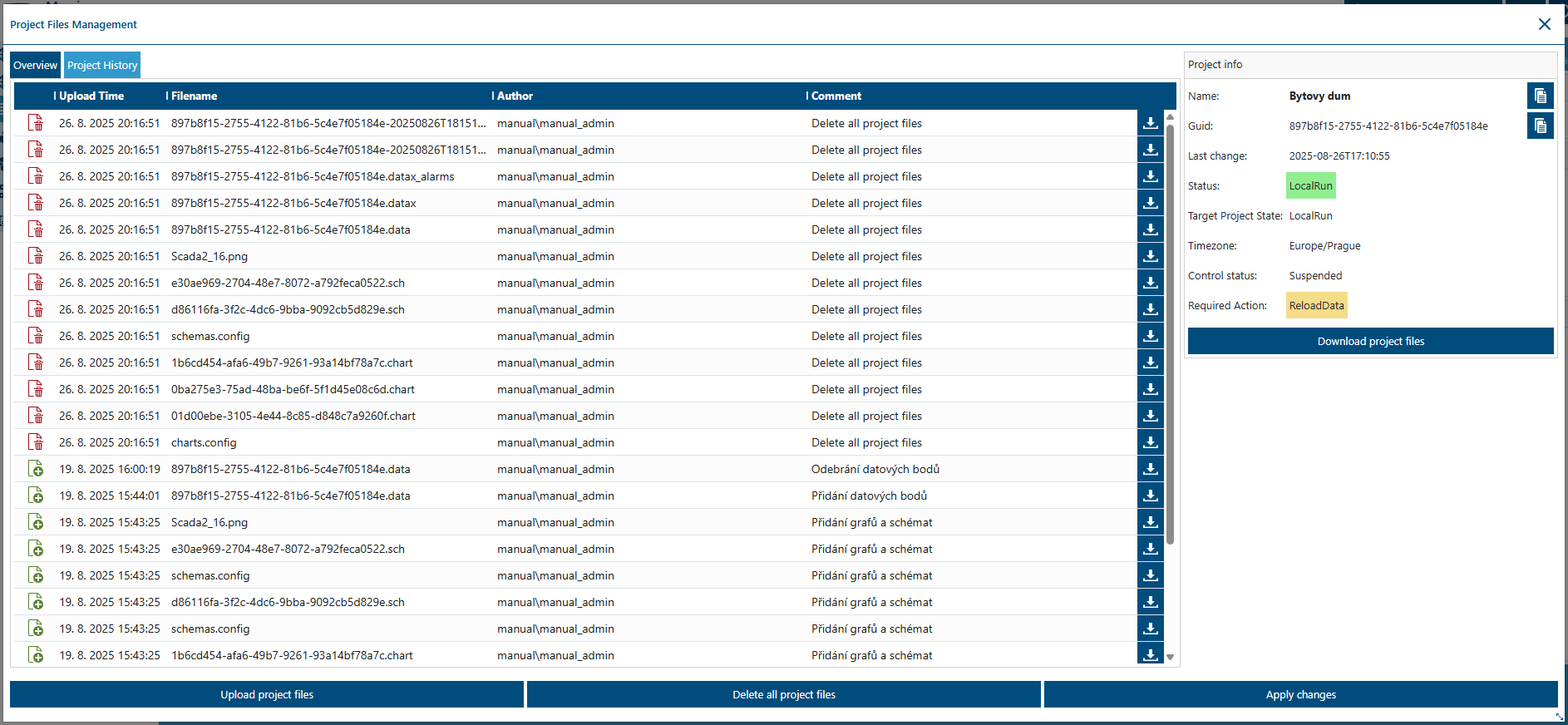Viewport: 1568px width, 725px height.
Task: Click the Europe/Prague timezone value
Action: coord(1325,245)
